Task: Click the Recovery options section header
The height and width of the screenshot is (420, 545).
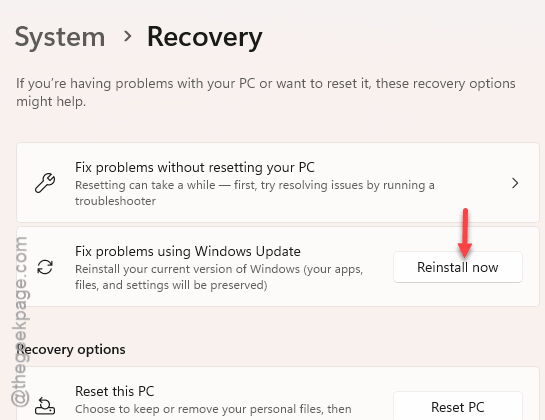Action: click(x=71, y=349)
